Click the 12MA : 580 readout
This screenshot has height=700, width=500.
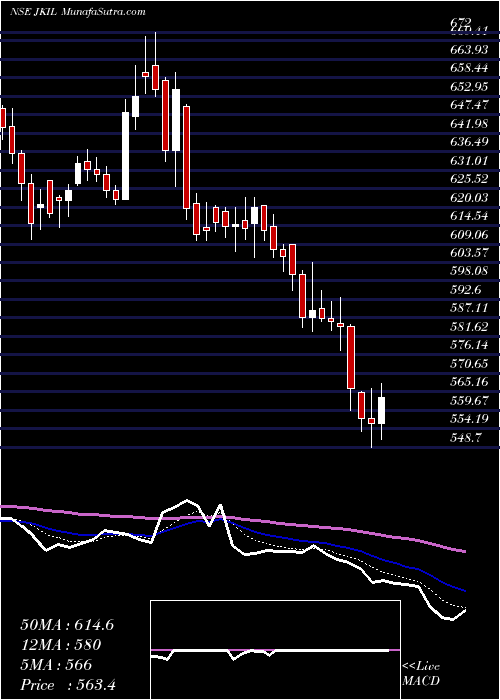[60, 645]
